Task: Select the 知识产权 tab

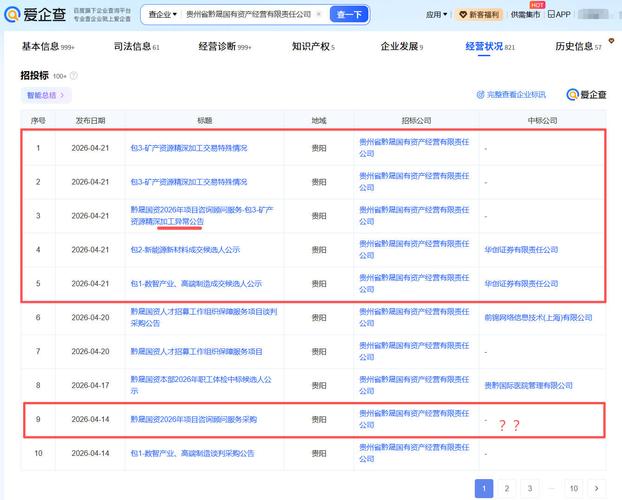Action: tap(313, 46)
